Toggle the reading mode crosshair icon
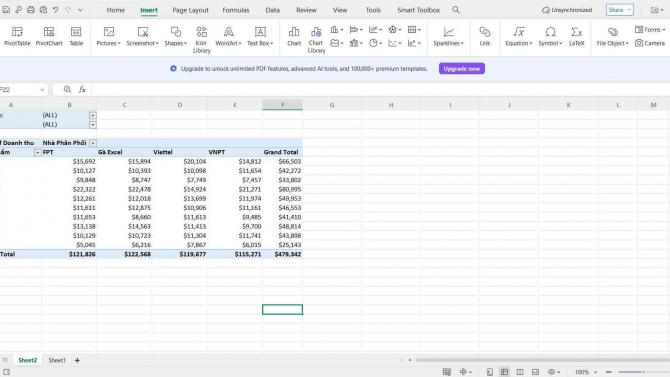 (465, 372)
